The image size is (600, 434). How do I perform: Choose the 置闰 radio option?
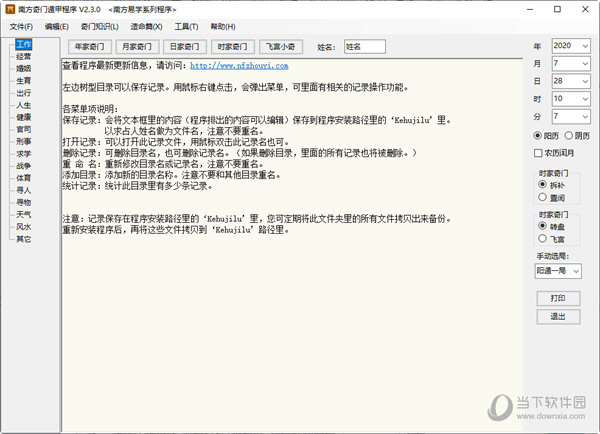(x=546, y=198)
